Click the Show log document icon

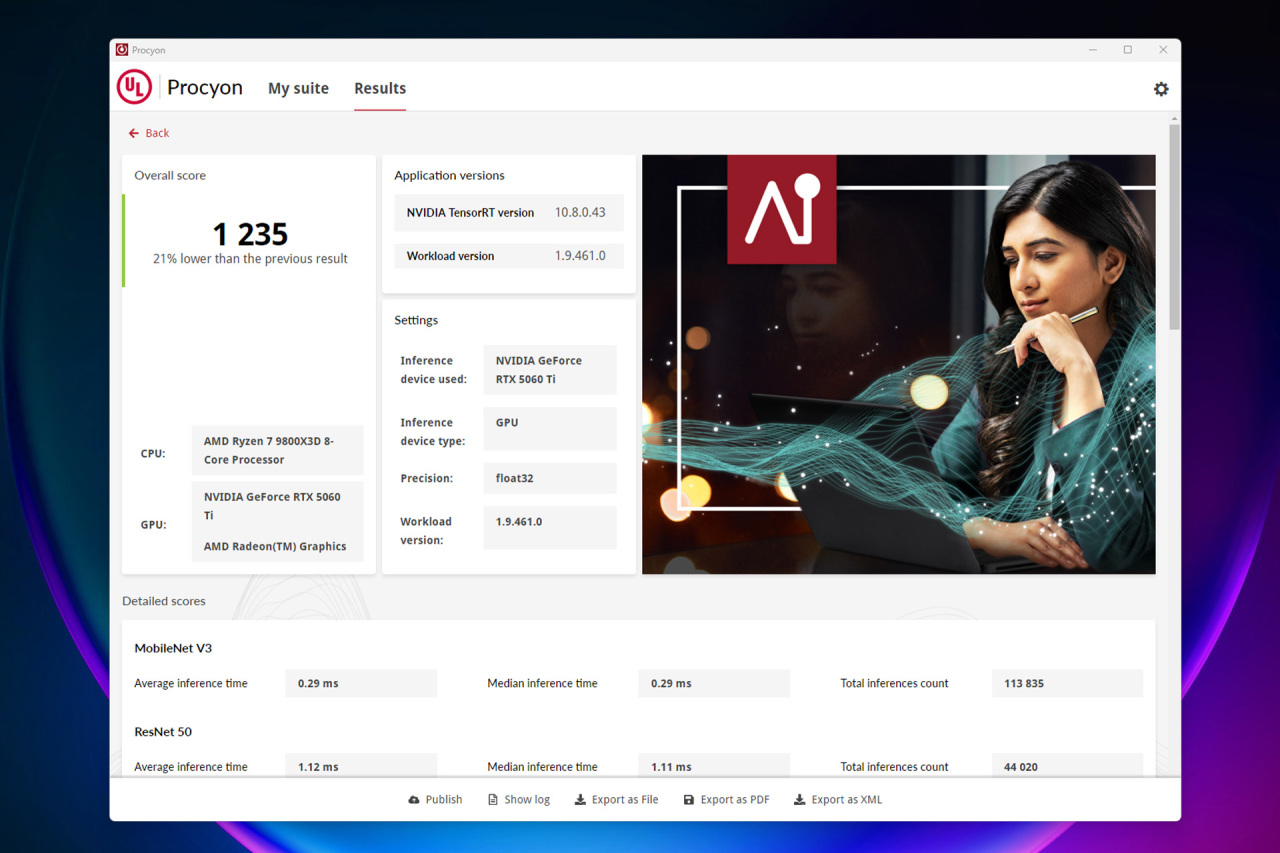point(493,800)
